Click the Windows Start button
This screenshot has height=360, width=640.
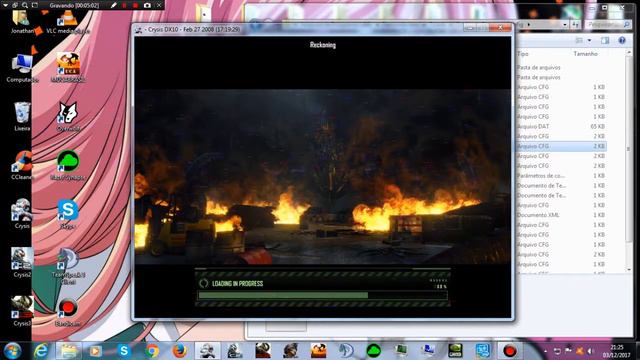pos(13,351)
